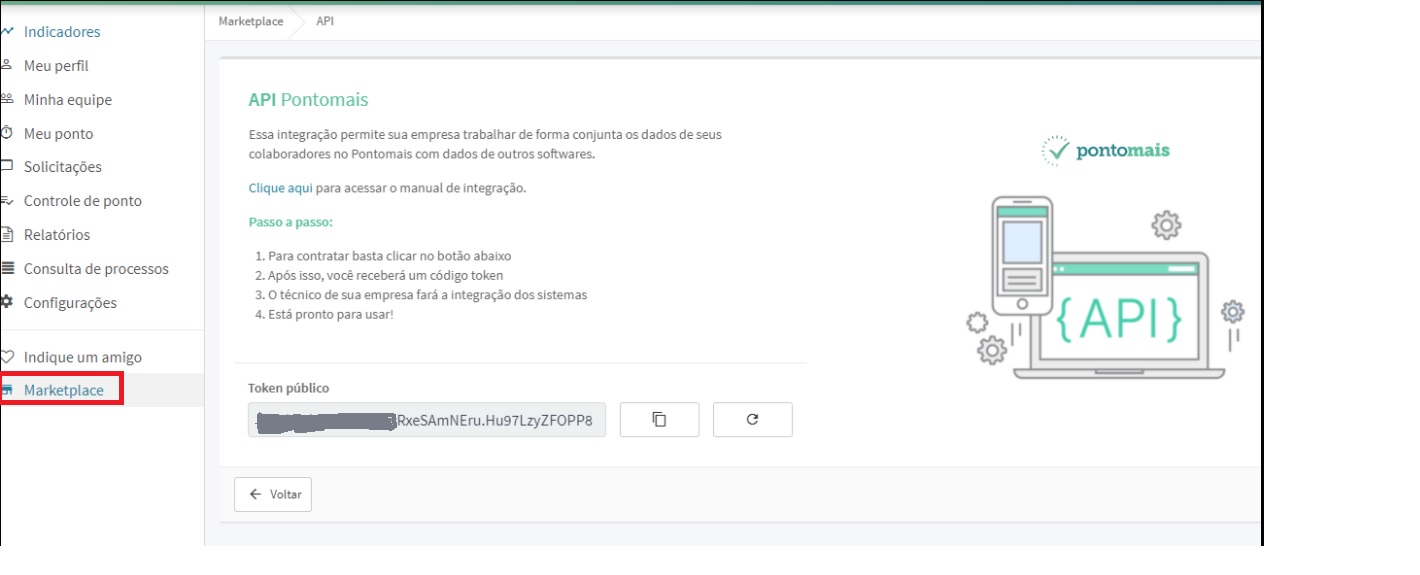Click the Voltar button
Screen dimensions: 1420x575
(x=273, y=494)
